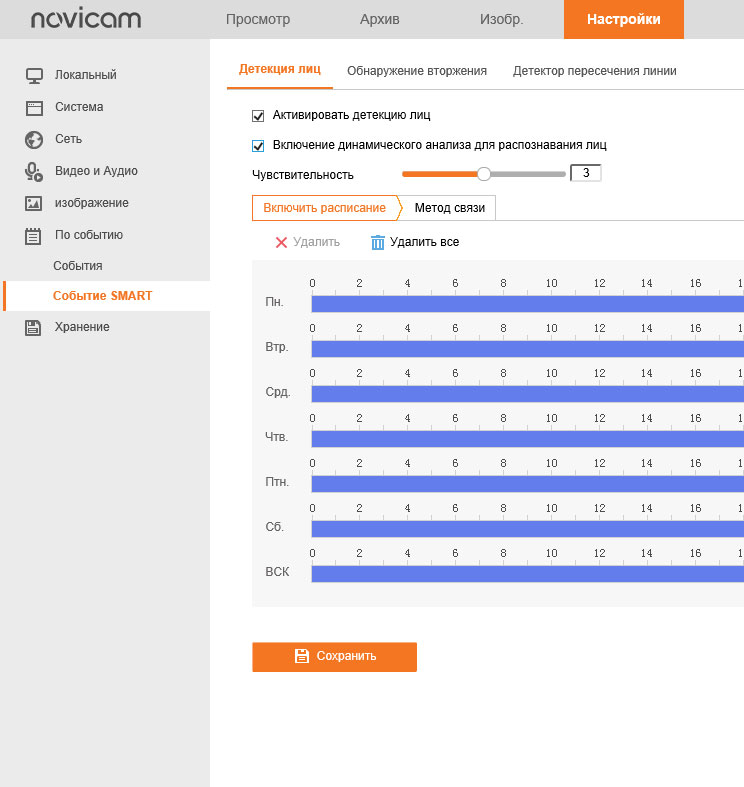Click the trash icon for Удалить все
Image resolution: width=744 pixels, height=787 pixels.
378,242
